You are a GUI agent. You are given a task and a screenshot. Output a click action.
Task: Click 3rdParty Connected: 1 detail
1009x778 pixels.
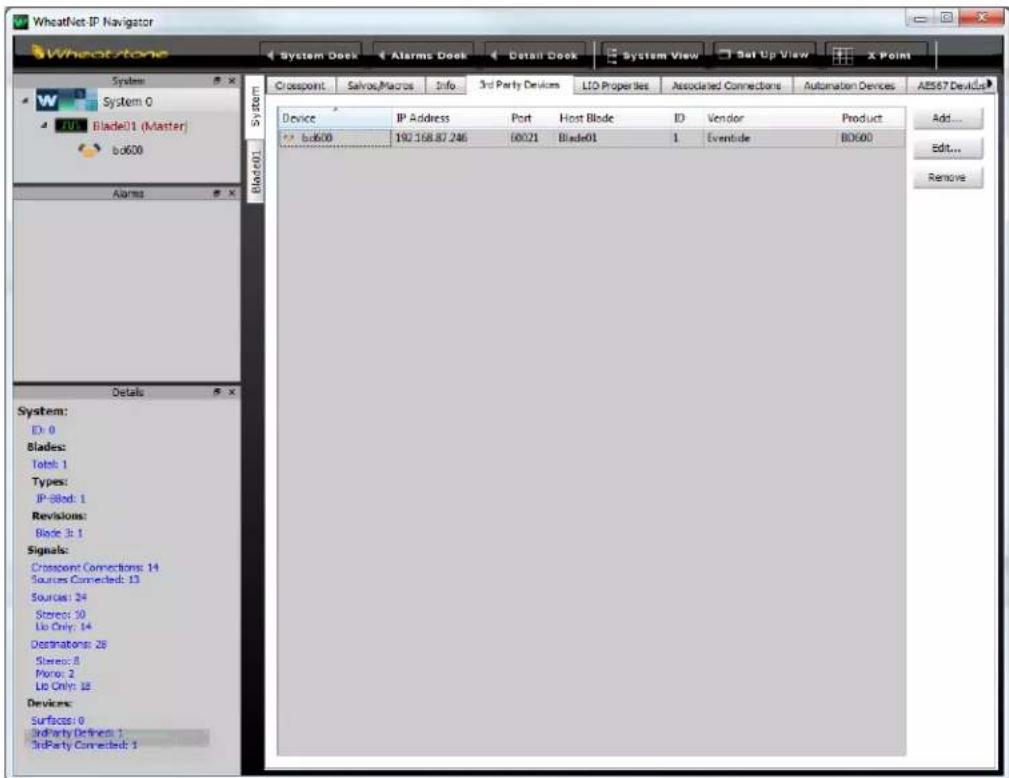pos(84,745)
